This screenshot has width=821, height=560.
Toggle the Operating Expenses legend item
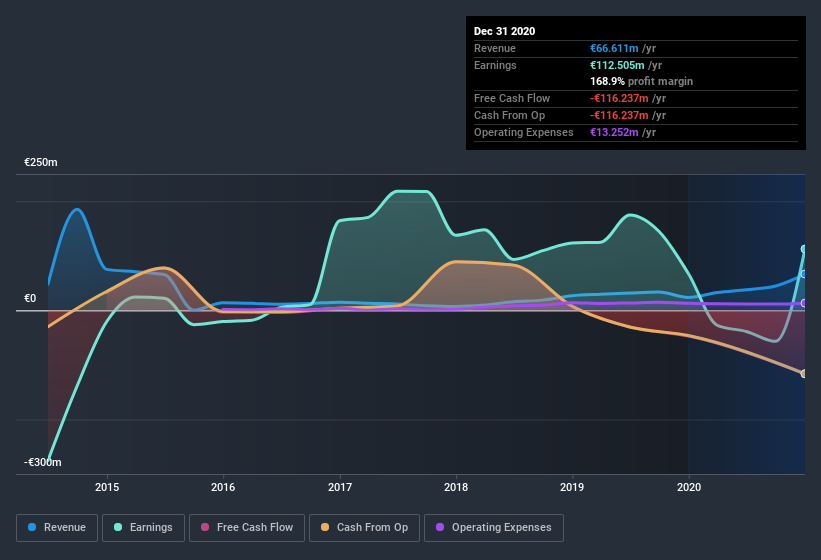point(493,527)
